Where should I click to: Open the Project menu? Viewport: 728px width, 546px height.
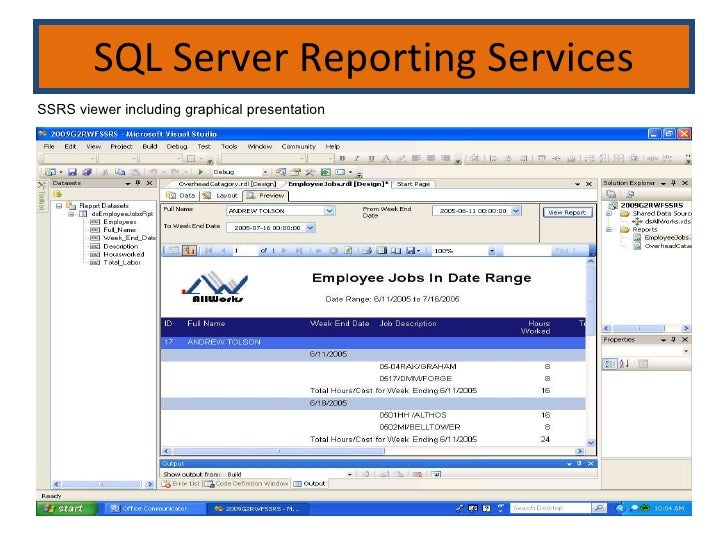(x=121, y=147)
